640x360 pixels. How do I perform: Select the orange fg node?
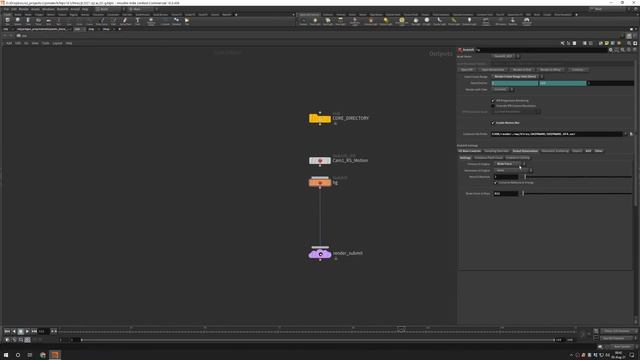pos(320,182)
